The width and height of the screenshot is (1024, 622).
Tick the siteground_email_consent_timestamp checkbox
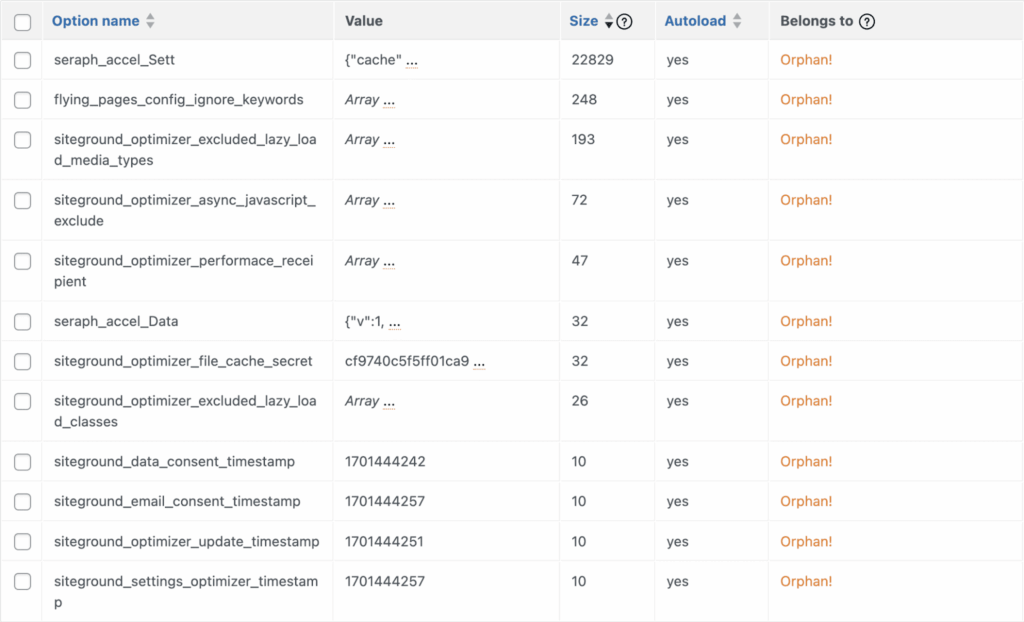click(x=23, y=502)
